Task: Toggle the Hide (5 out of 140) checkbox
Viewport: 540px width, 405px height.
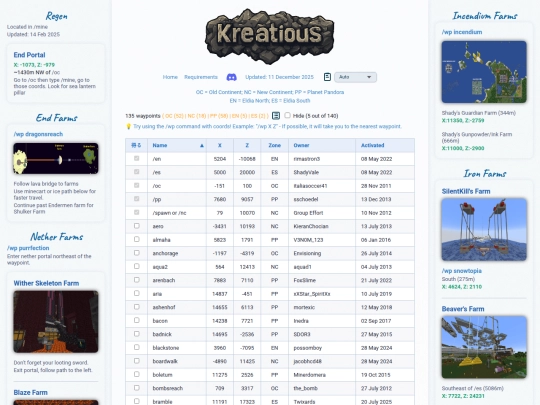Action: pyautogui.click(x=288, y=115)
